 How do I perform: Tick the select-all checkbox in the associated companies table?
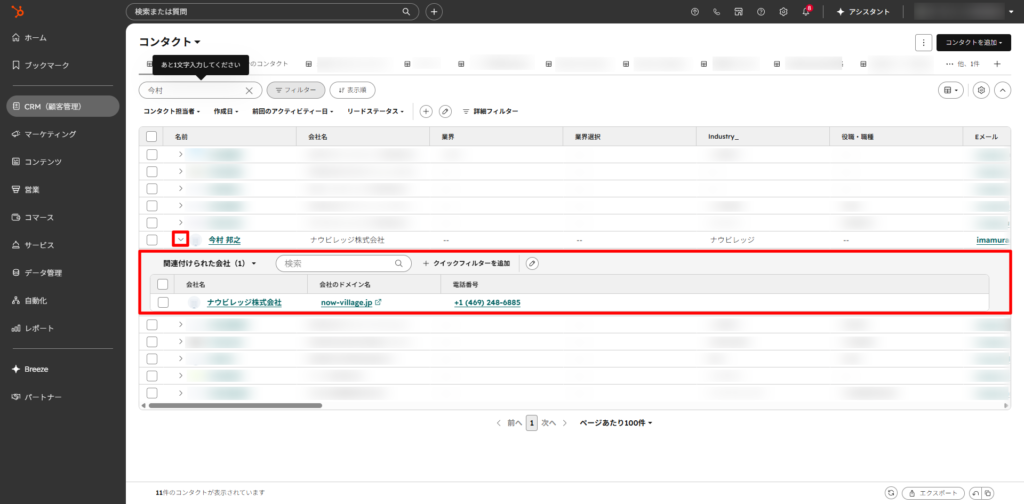163,284
